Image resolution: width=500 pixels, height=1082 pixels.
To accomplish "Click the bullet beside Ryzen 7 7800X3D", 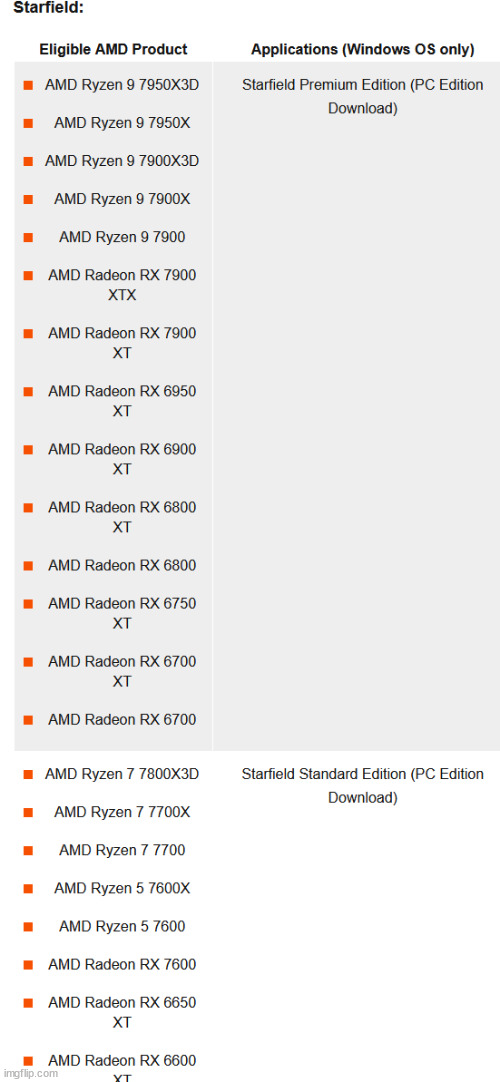I will tap(28, 775).
